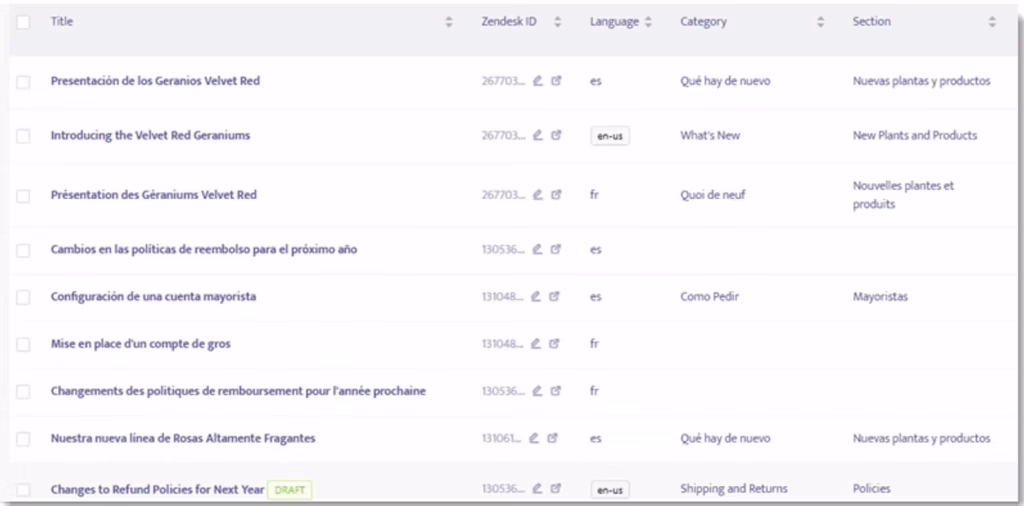
Task: Sort by Category column arrows
Action: point(821,22)
